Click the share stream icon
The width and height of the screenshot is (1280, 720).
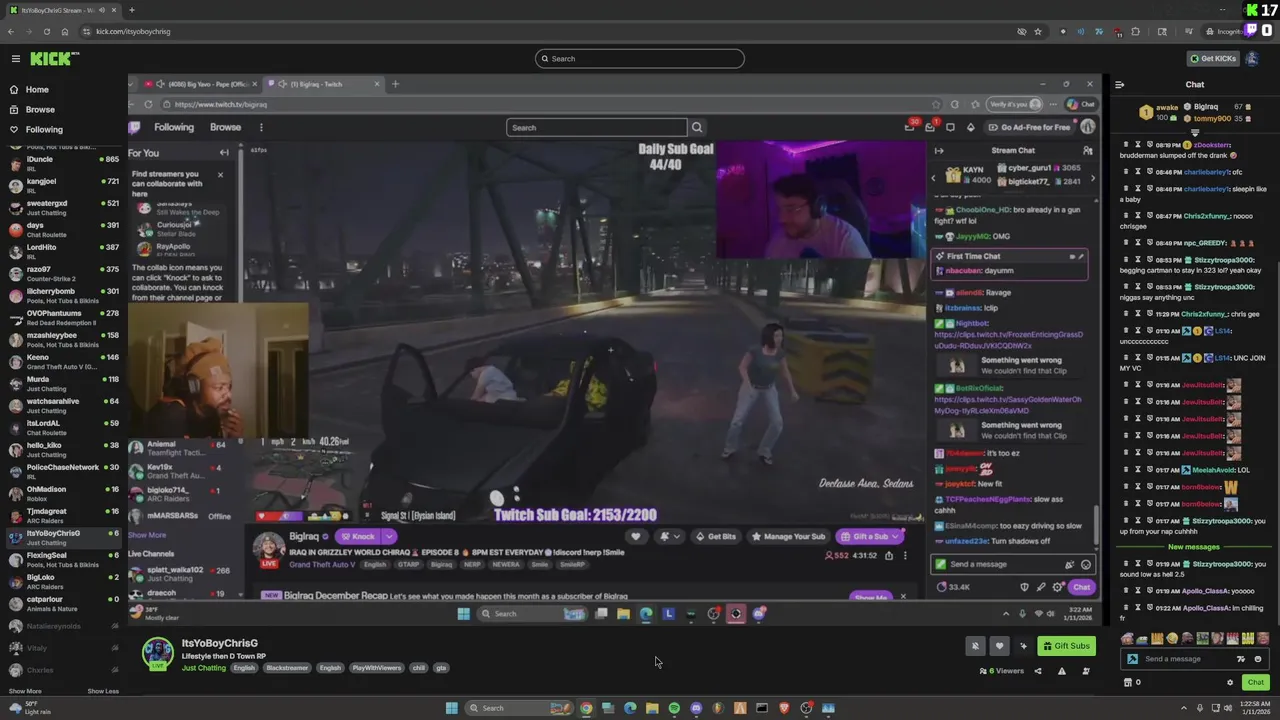click(1037, 671)
